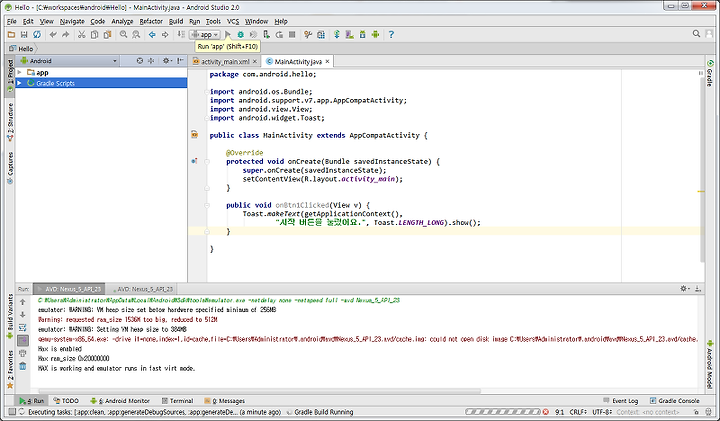The width and height of the screenshot is (720, 421).
Task: Navigate forward with right arrow icon
Action: coord(165,34)
